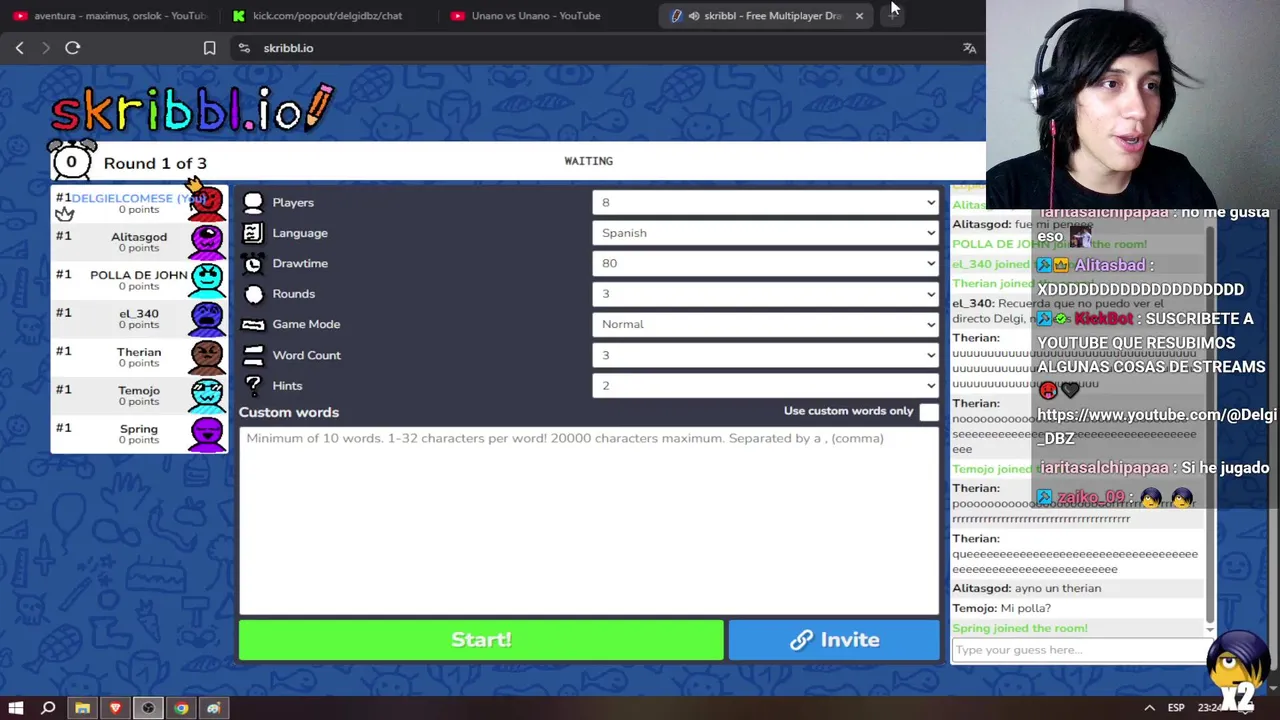
Task: Click the Game Mode icon
Action: 253,325
